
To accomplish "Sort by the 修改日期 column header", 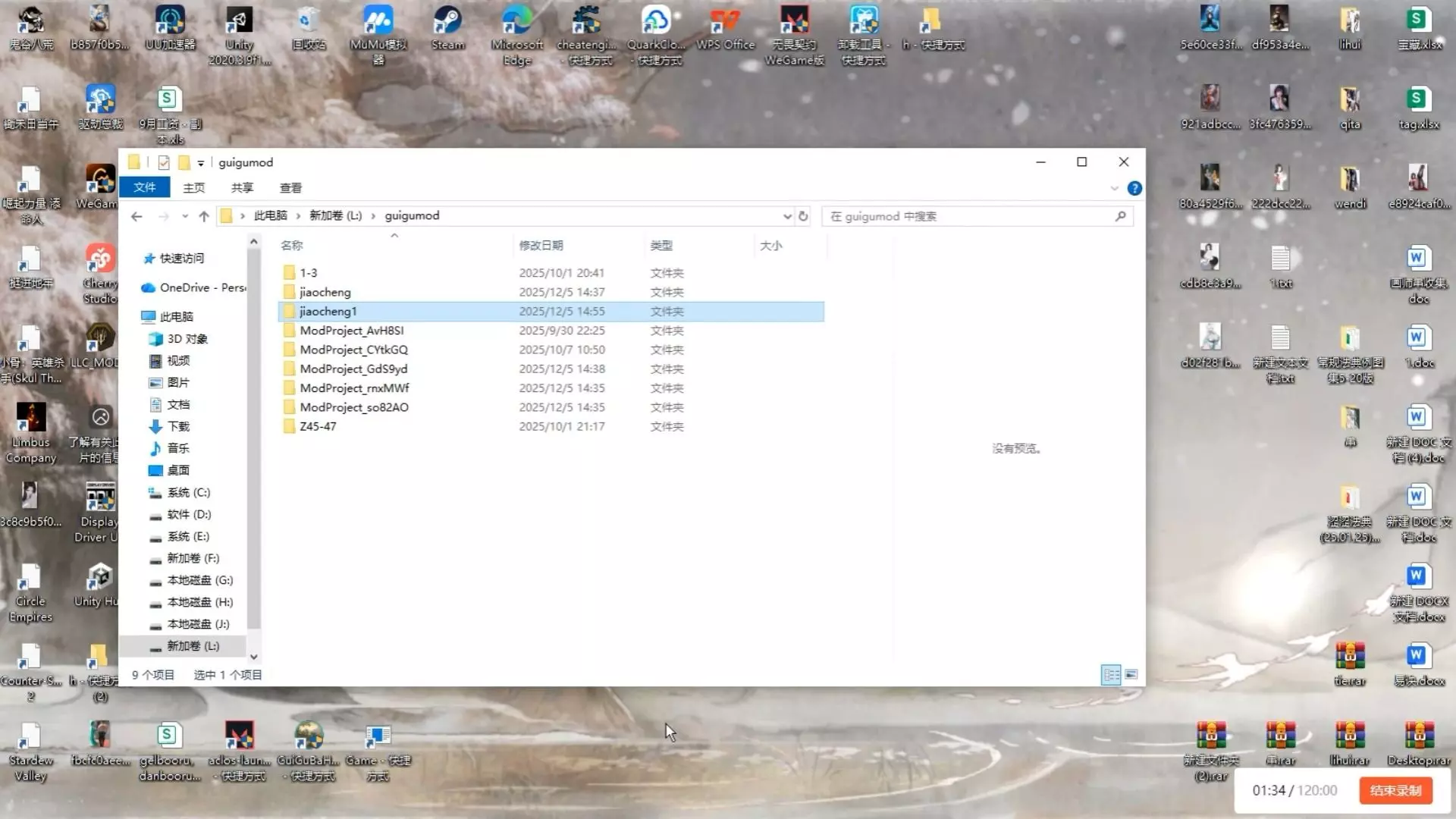I will [541, 245].
